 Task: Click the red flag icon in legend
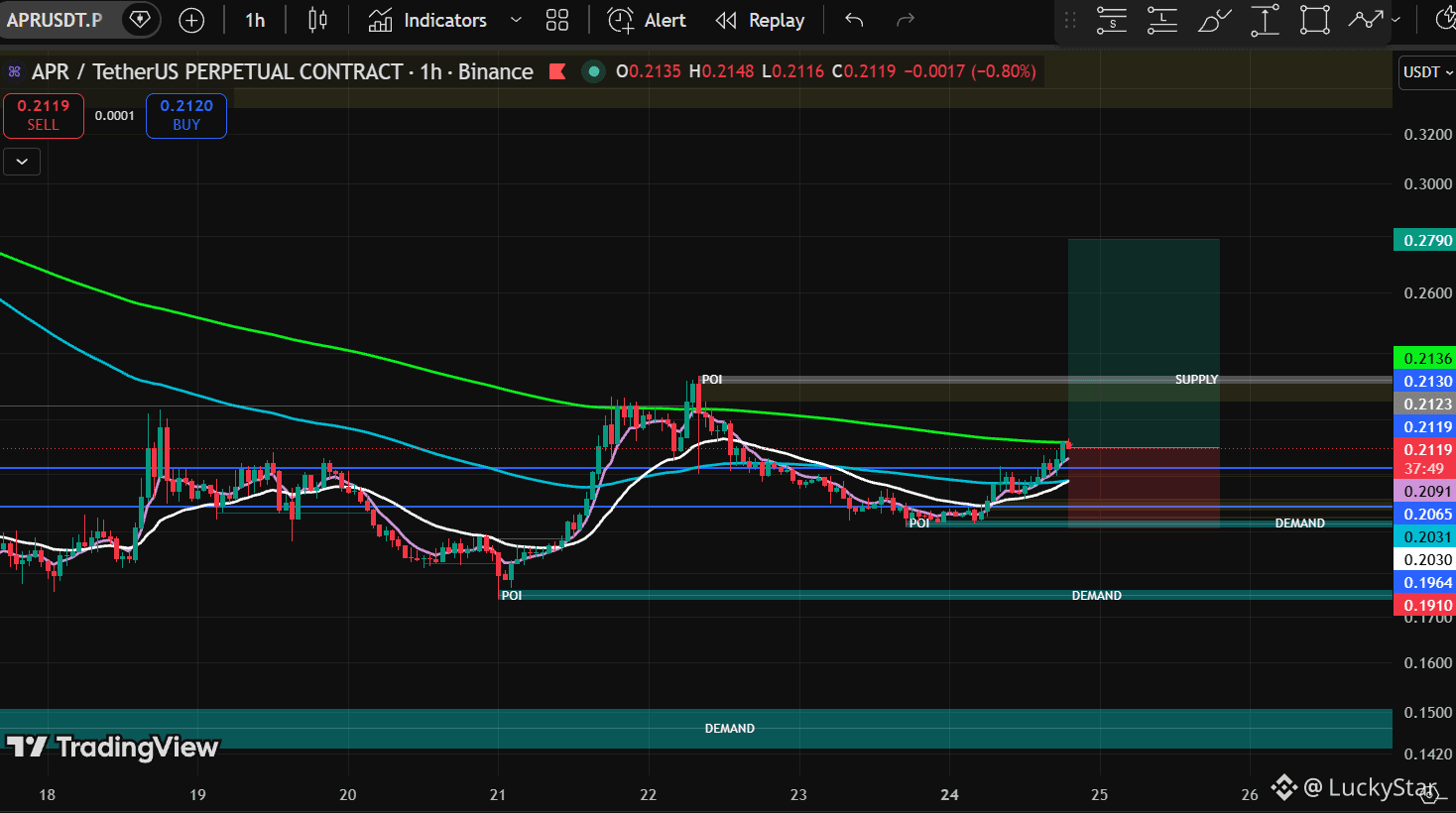(x=557, y=71)
